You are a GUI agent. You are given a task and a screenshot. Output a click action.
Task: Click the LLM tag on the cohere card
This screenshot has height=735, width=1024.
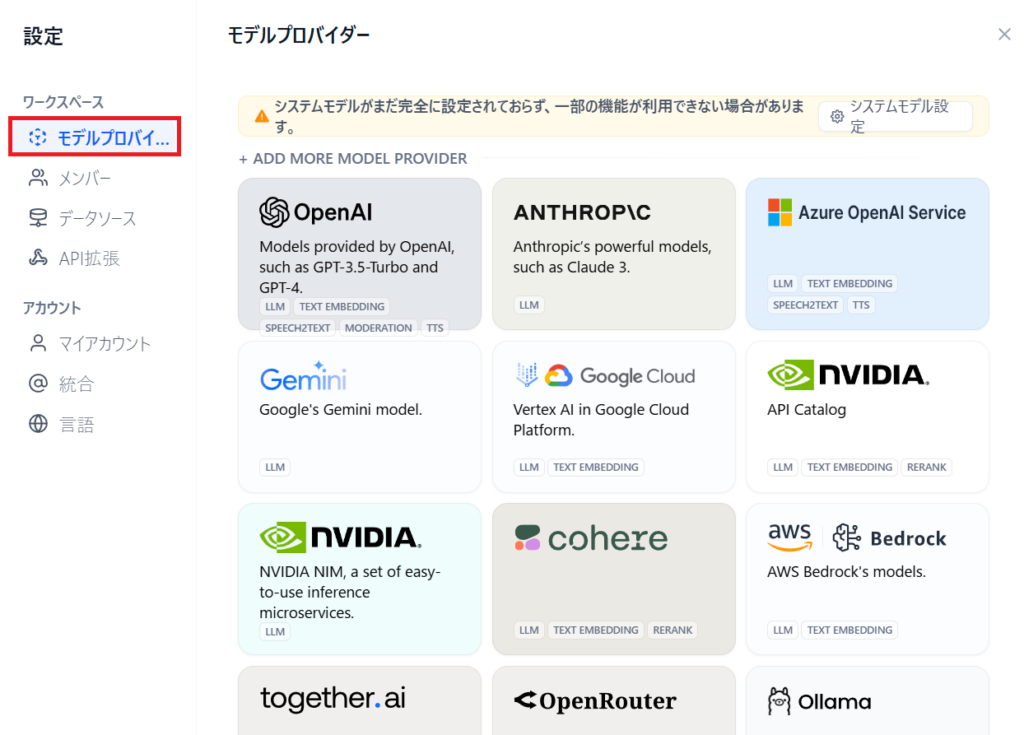tap(529, 630)
